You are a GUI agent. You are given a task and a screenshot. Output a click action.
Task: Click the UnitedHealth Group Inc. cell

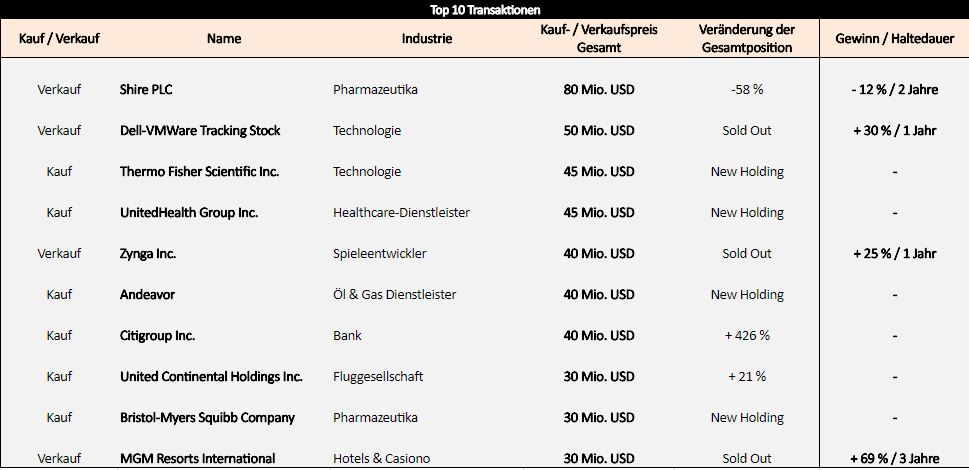coord(188,212)
